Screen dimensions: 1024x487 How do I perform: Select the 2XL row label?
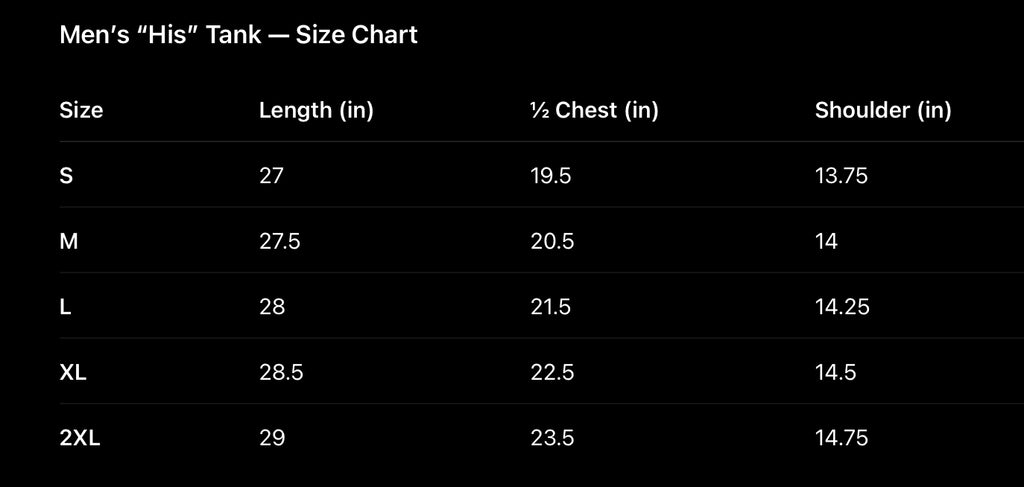80,437
